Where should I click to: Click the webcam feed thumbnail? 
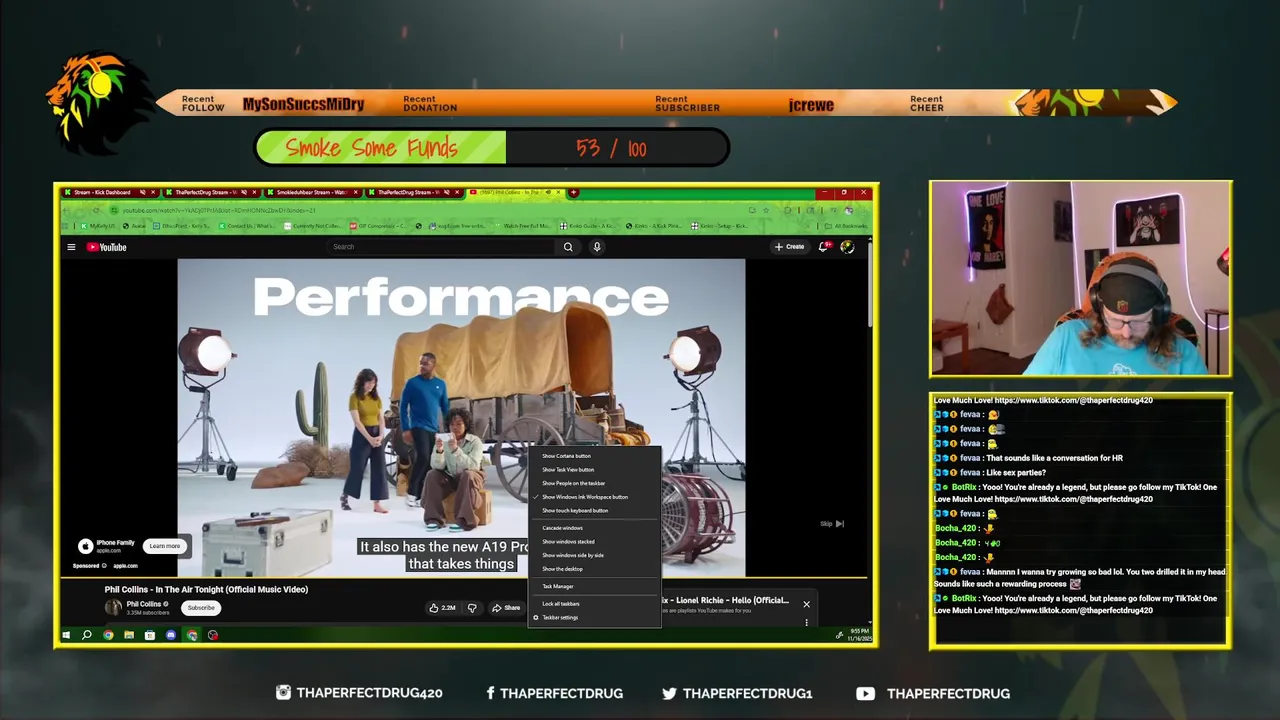[x=1081, y=279]
